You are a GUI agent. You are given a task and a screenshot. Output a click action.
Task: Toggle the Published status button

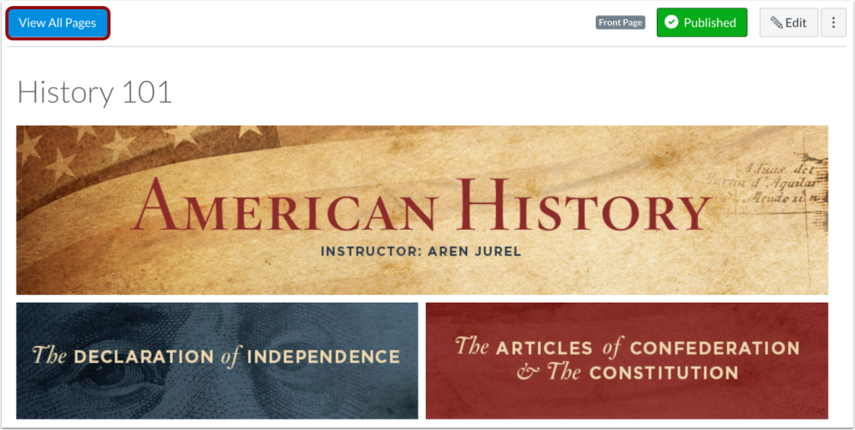[x=702, y=22]
